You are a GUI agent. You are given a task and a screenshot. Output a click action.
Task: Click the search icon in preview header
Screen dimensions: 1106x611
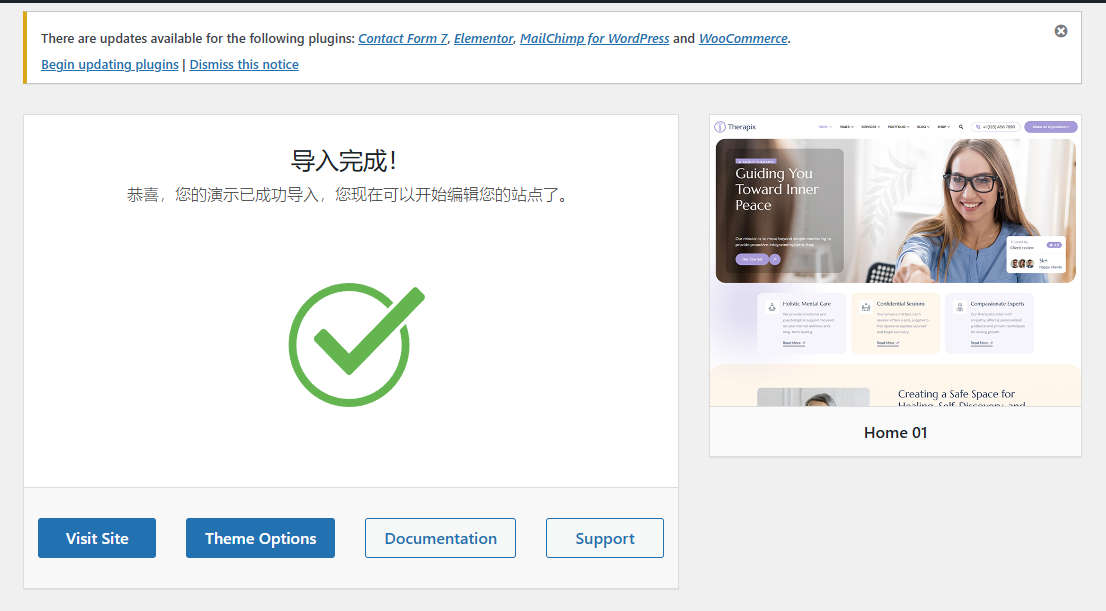coord(961,127)
